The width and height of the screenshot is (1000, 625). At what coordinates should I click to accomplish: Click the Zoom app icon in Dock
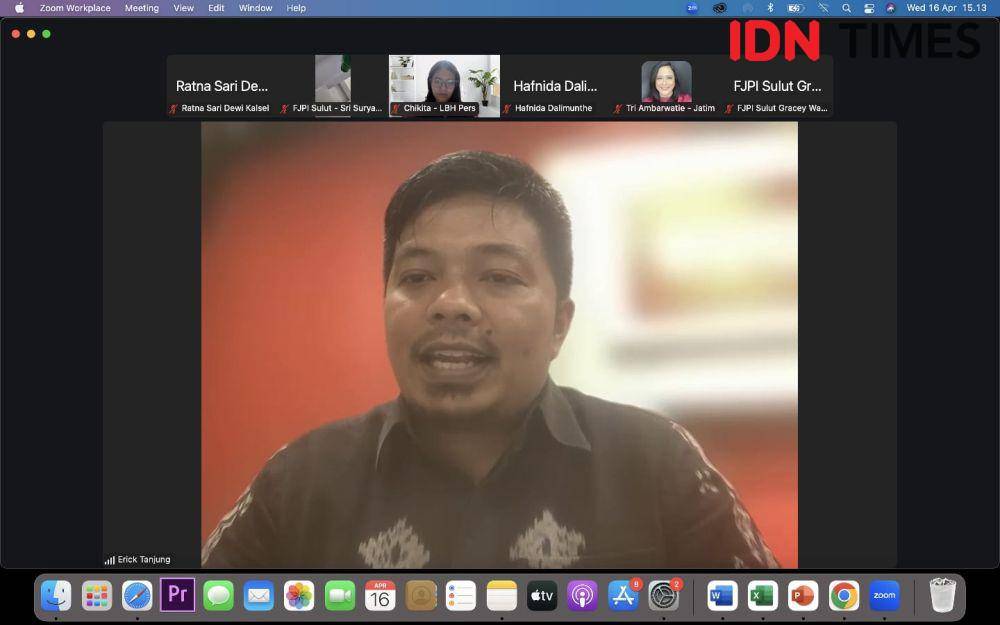pos(885,596)
